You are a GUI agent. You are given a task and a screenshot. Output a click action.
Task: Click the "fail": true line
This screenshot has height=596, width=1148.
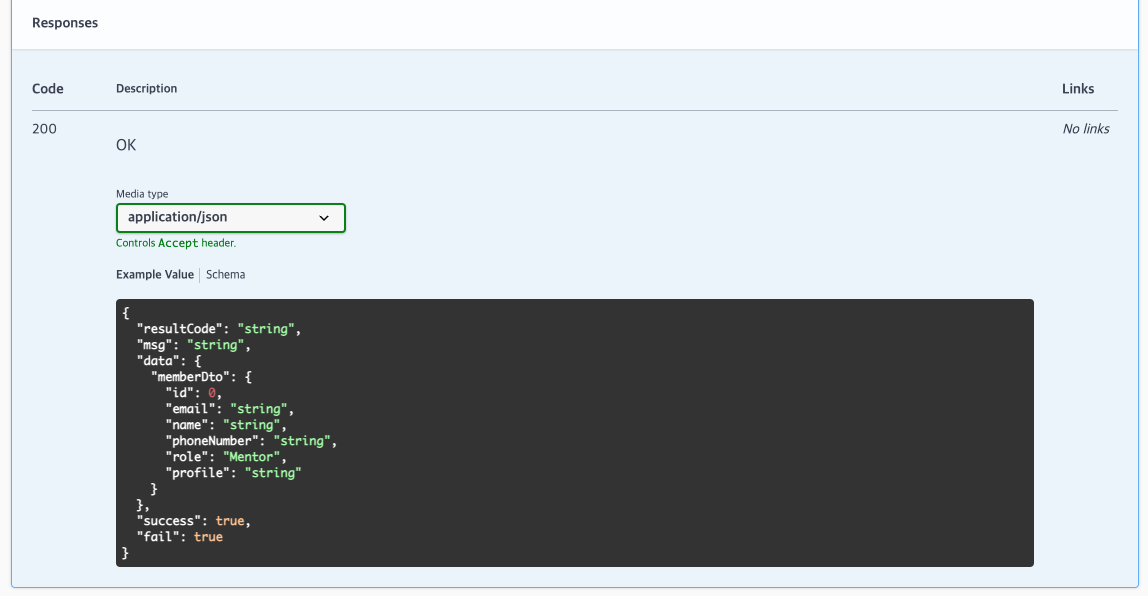click(180, 537)
